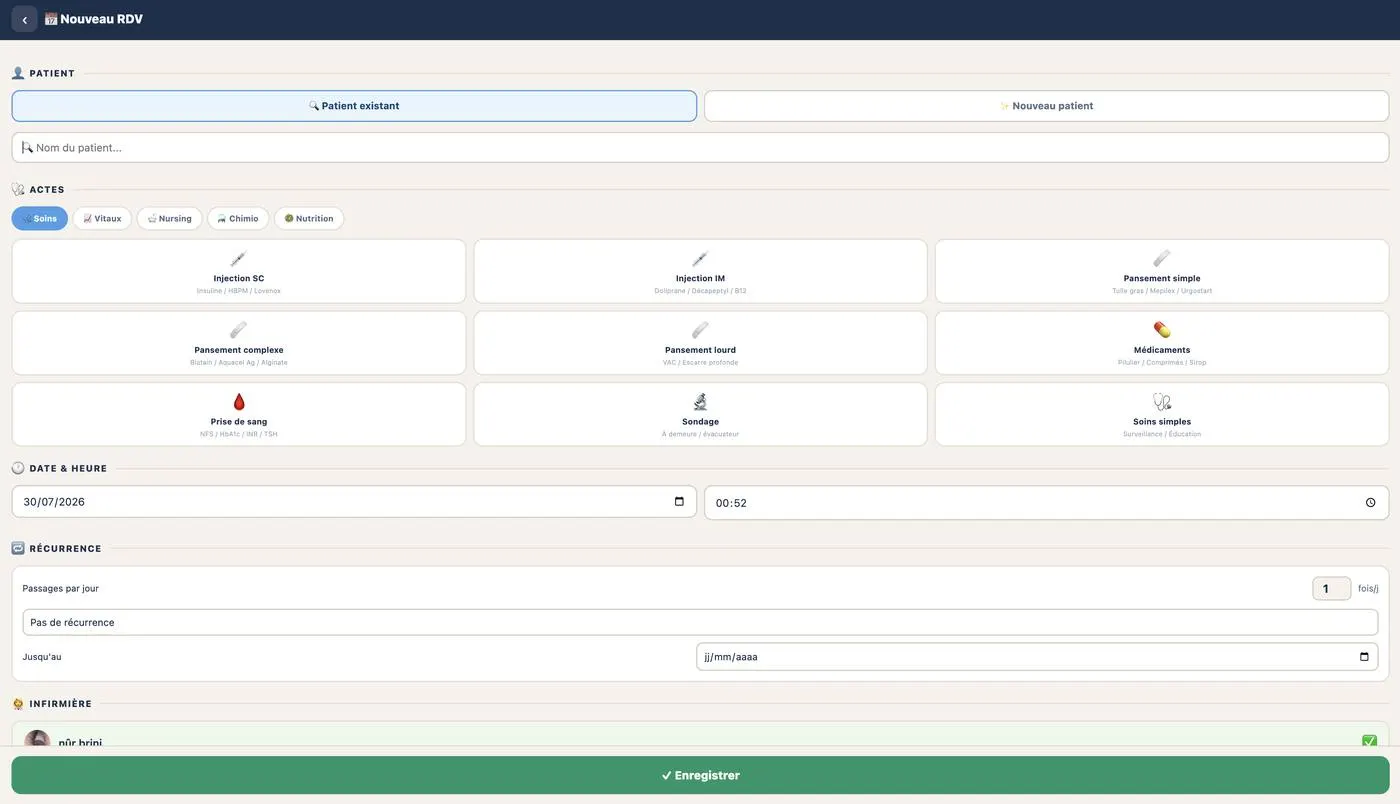Click nurse nûr brini avatar
Screen dimensions: 1400x804
38,740
